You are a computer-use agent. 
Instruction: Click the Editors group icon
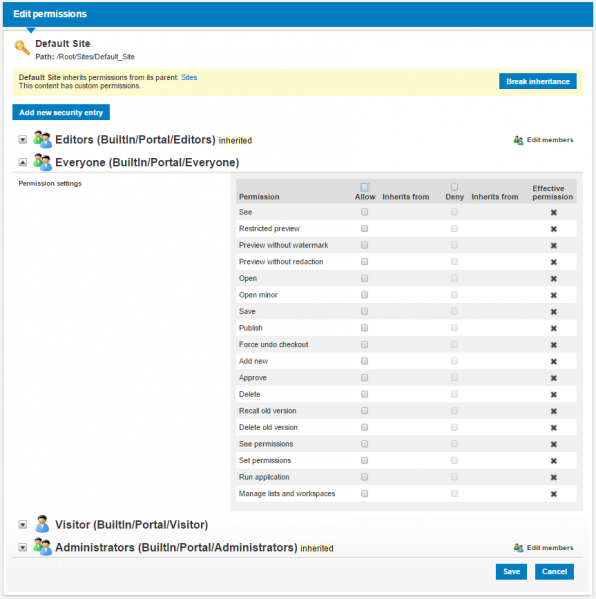(42, 139)
